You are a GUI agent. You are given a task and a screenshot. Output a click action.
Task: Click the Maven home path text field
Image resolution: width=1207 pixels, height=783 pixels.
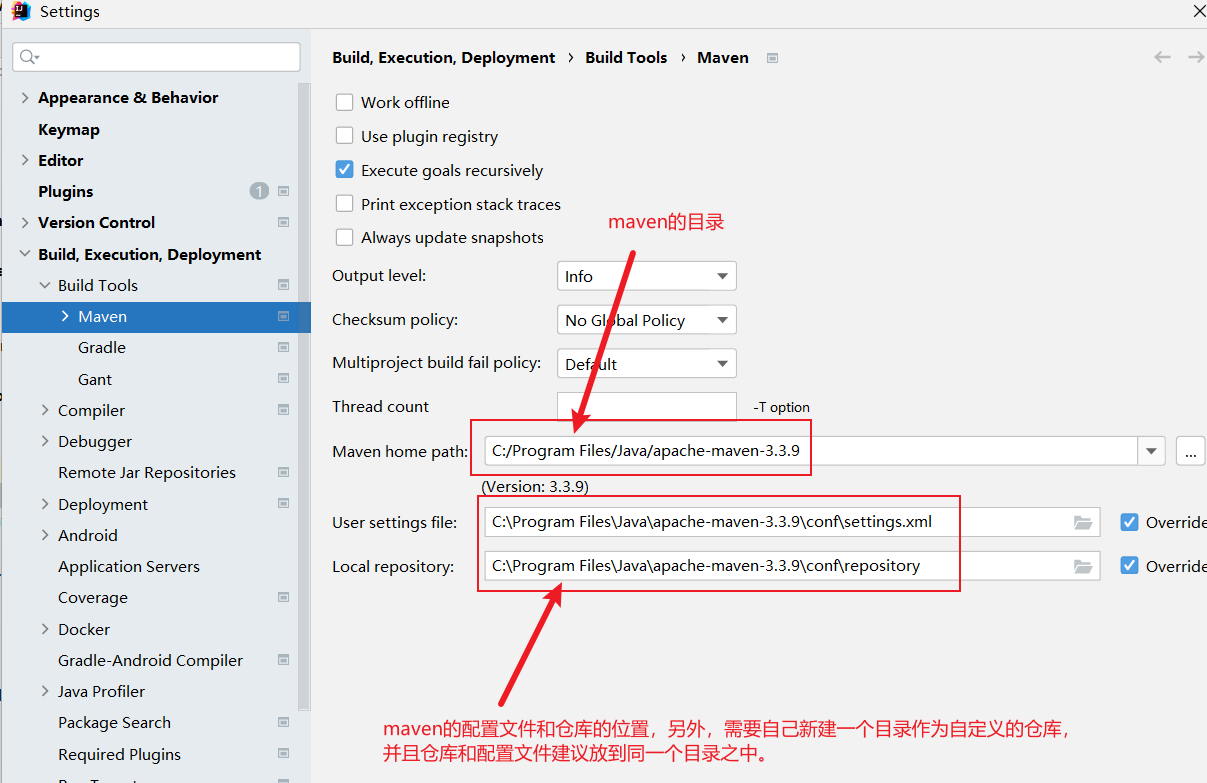point(811,451)
